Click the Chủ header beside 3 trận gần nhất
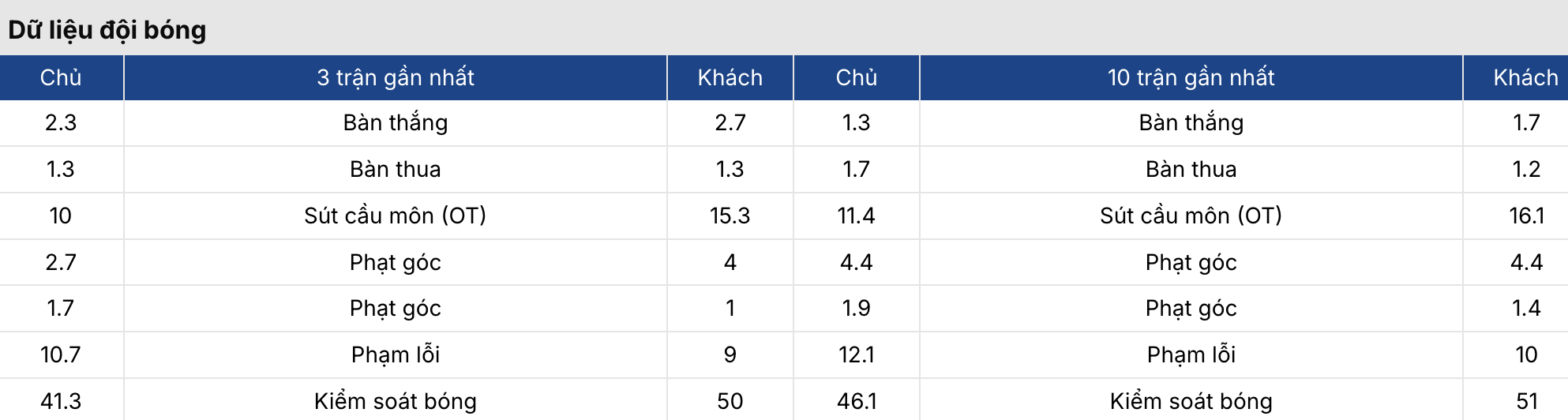Screen dimensions: 1568x420 (61, 77)
